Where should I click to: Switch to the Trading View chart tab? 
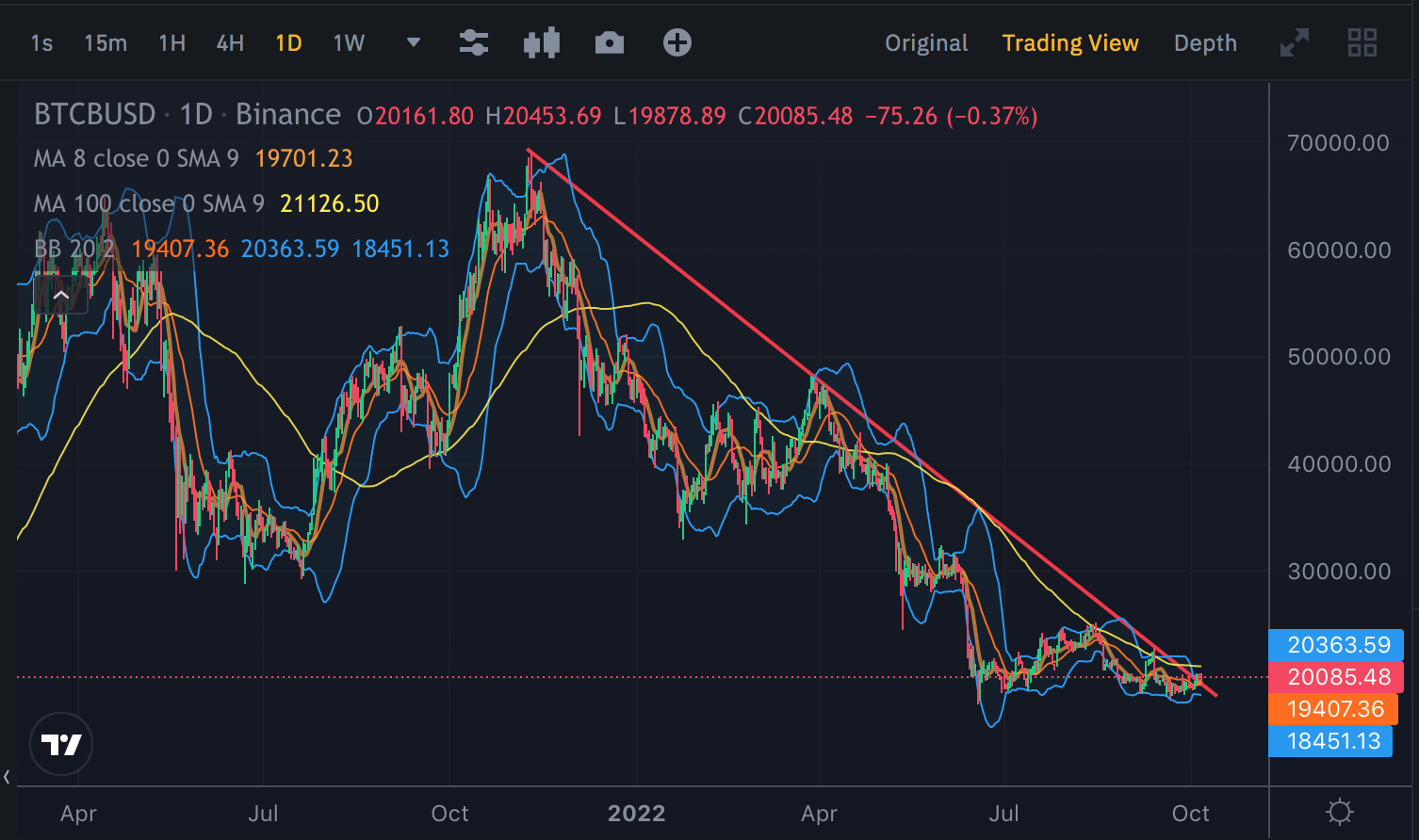[x=1070, y=43]
